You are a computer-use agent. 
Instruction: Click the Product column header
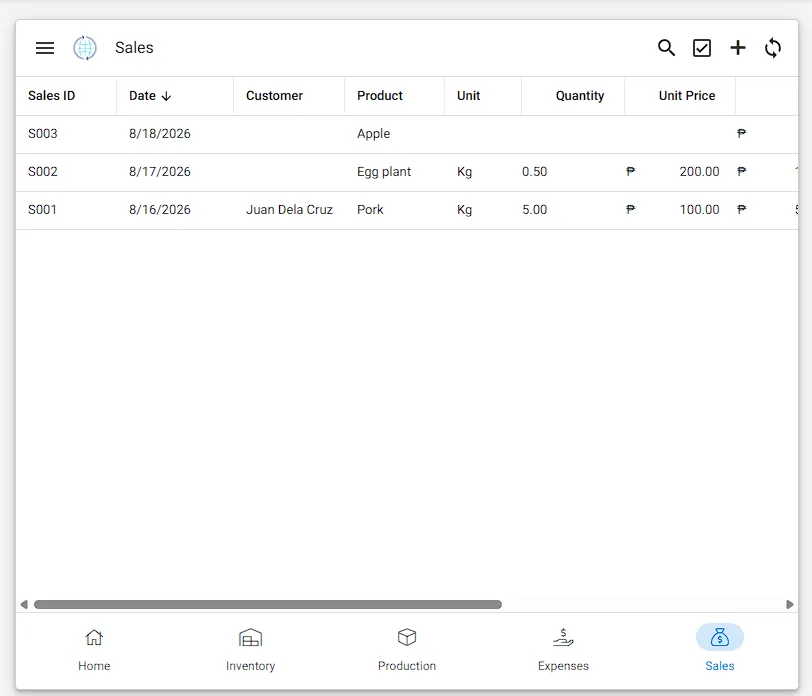(x=380, y=96)
